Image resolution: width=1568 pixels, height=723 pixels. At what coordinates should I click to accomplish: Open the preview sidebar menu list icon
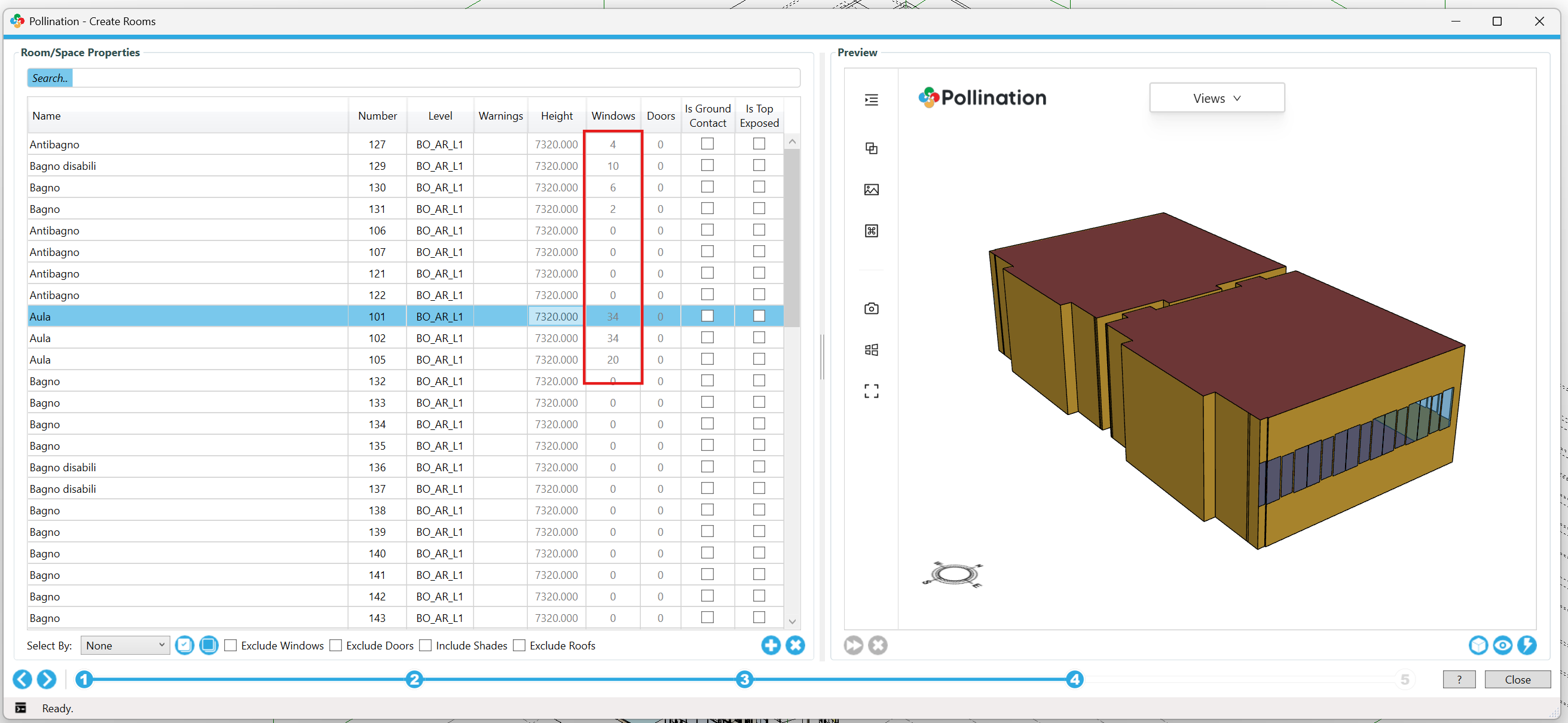[x=871, y=100]
